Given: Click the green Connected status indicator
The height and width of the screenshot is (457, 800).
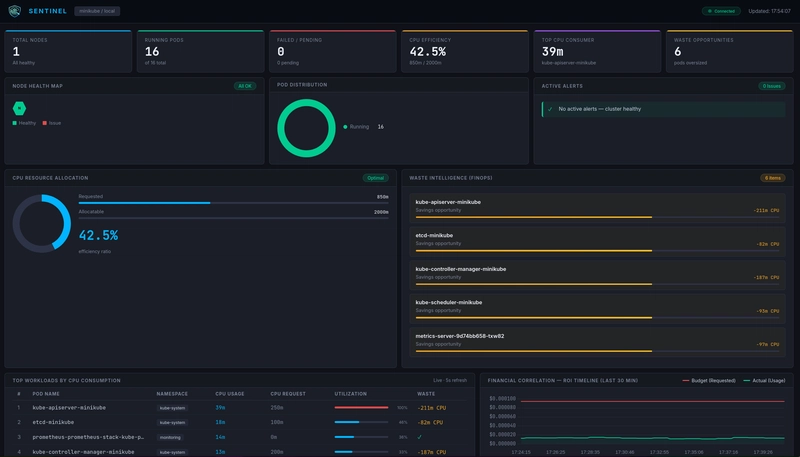Looking at the screenshot, I should point(721,11).
